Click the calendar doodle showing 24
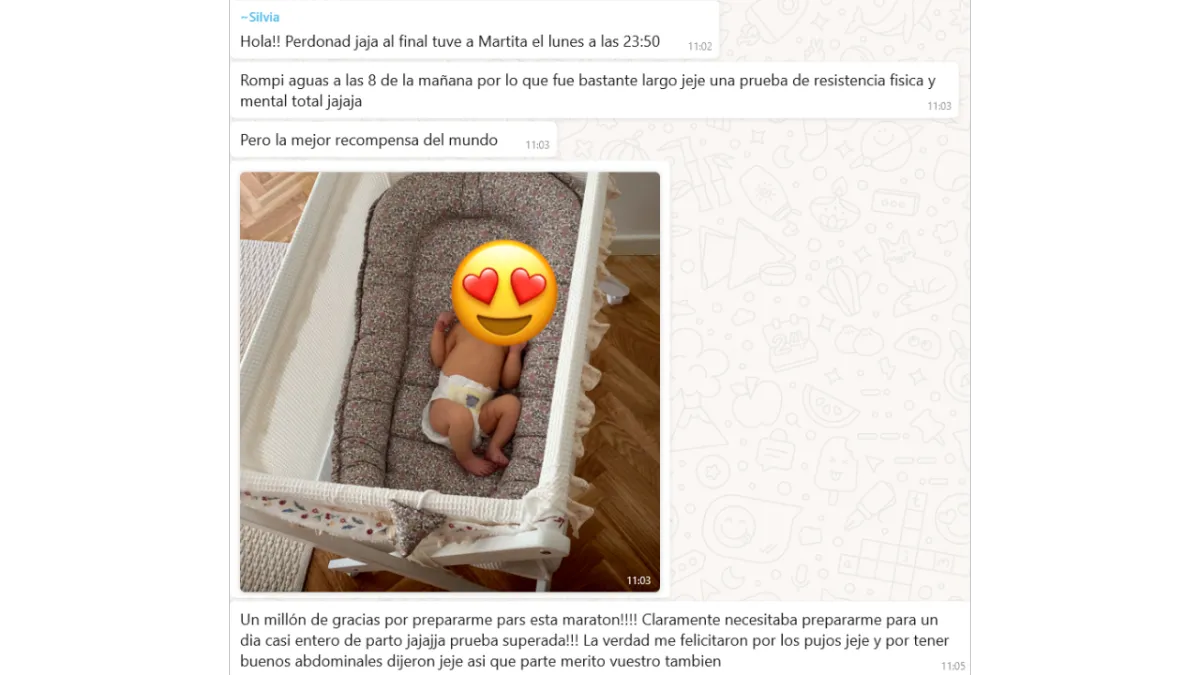The image size is (1200, 675). [790, 341]
